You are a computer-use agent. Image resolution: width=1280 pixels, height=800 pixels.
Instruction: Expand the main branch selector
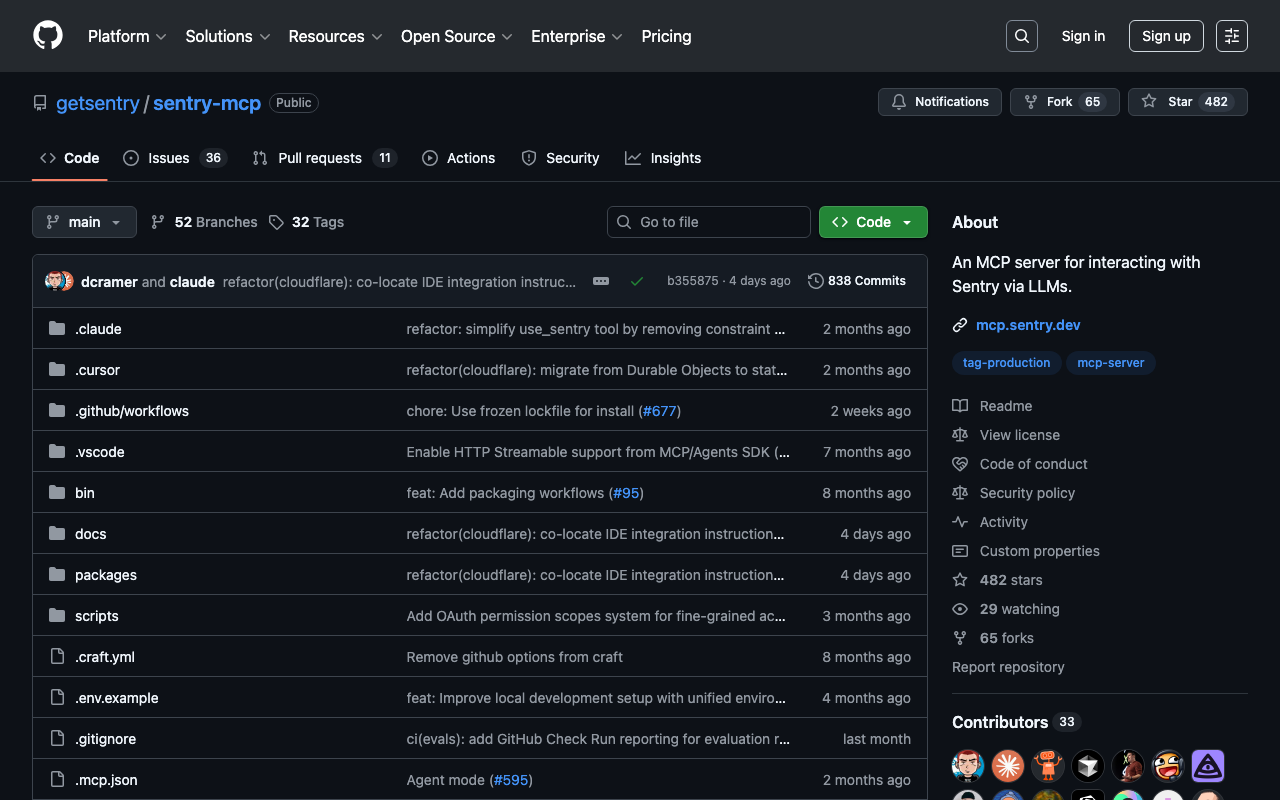click(84, 222)
